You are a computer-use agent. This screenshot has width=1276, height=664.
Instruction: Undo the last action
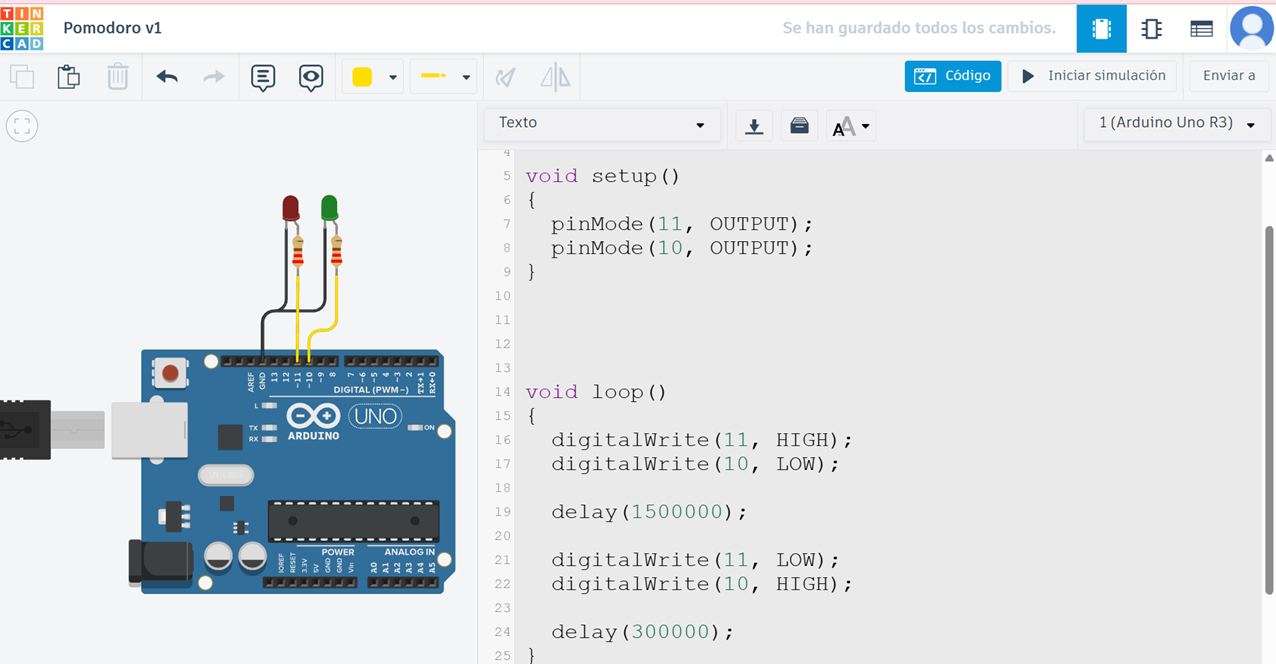pos(167,77)
